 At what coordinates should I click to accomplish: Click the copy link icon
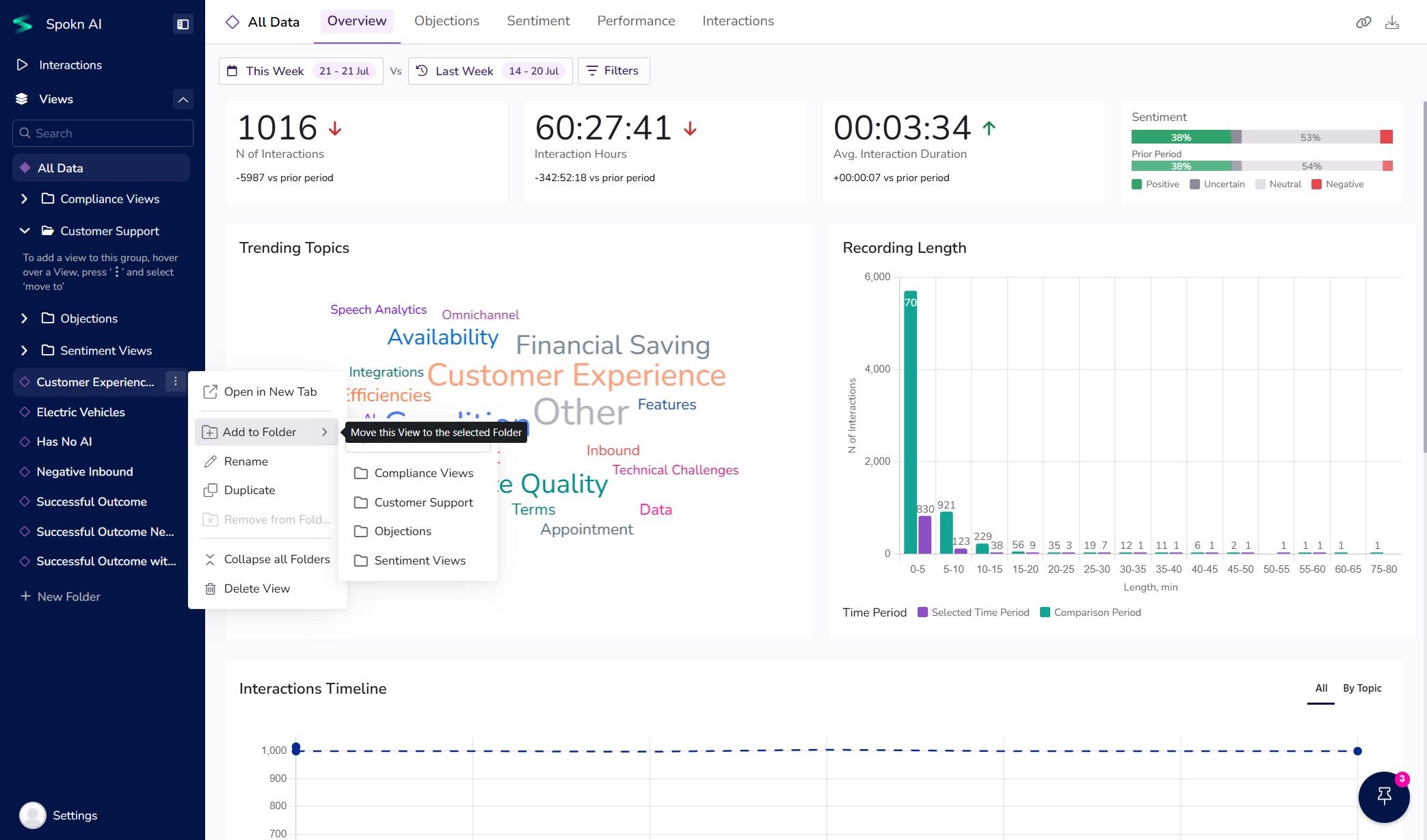1363,23
